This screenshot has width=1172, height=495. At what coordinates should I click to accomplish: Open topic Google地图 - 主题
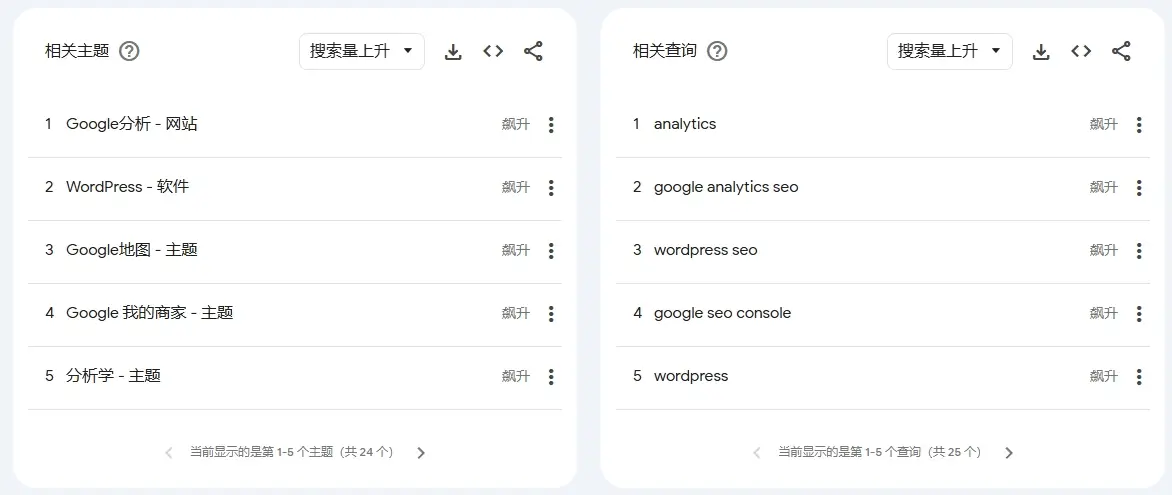coord(132,250)
